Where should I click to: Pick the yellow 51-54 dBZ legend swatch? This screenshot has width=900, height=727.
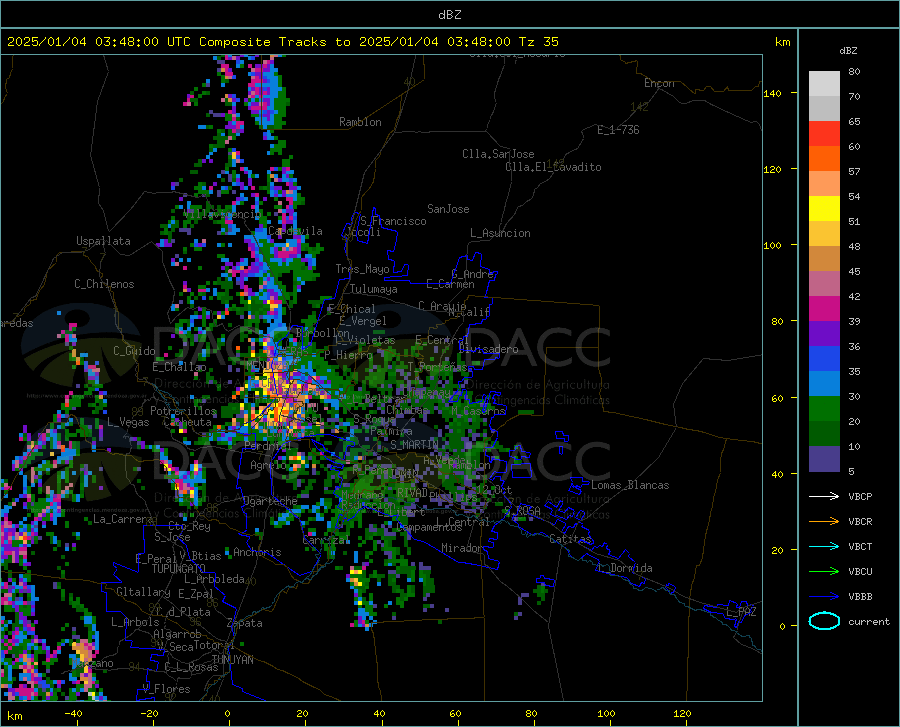[824, 208]
